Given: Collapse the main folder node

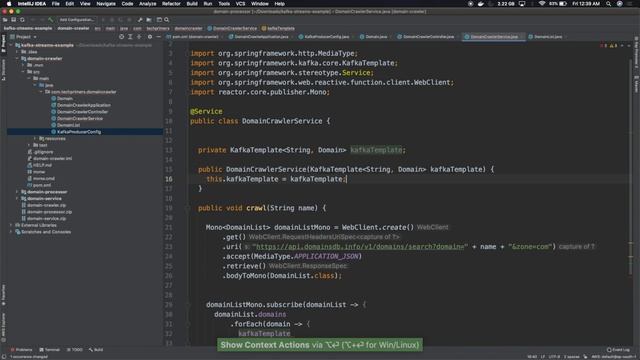Looking at the screenshot, I should (29, 78).
